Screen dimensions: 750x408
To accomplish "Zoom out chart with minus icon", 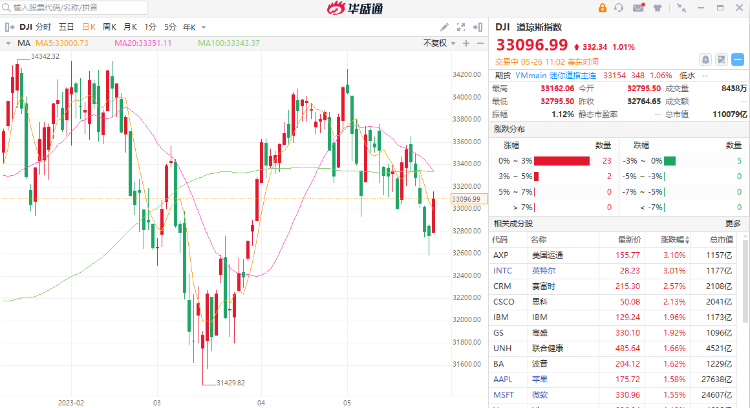I will [x=480, y=44].
